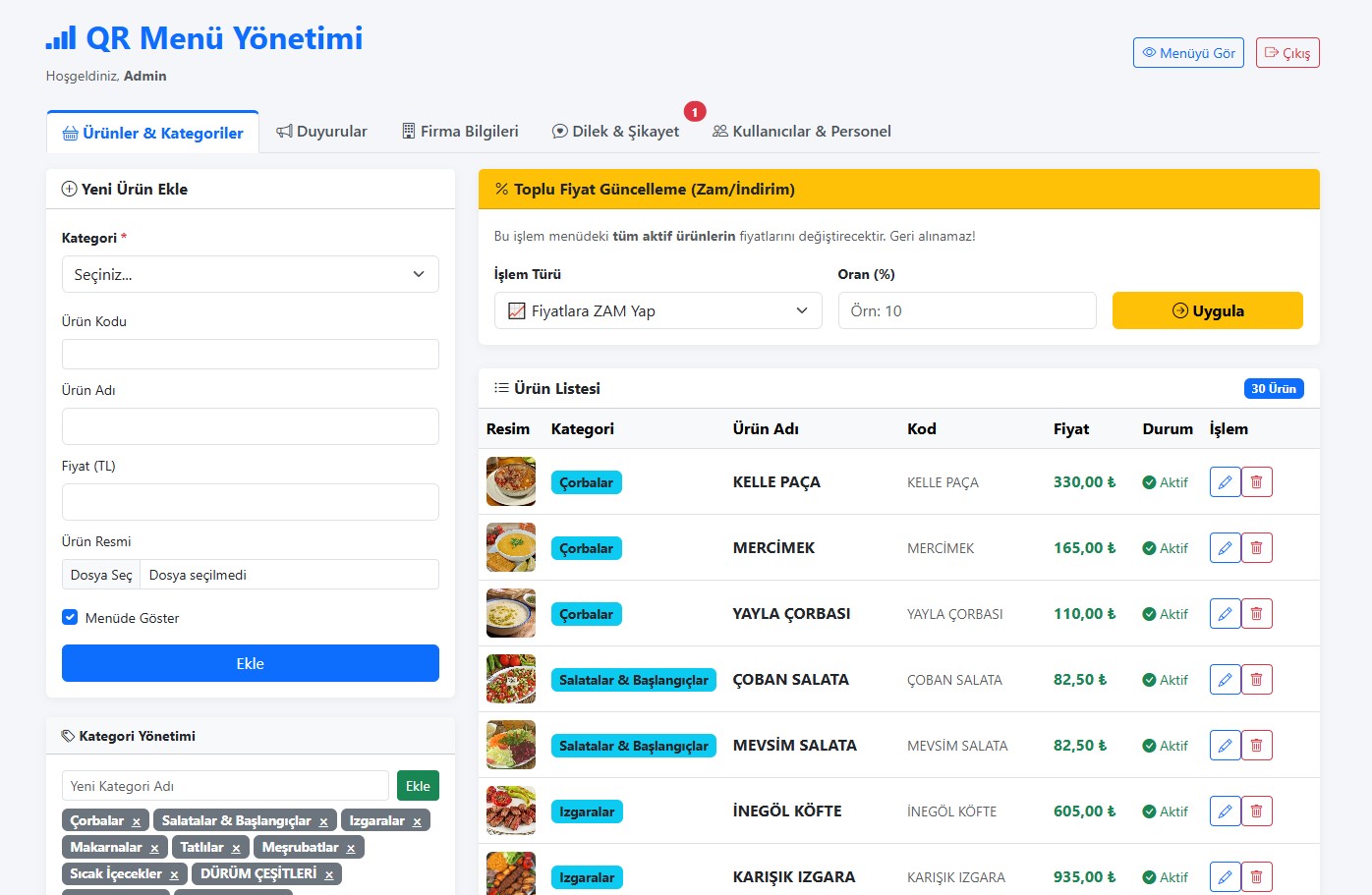Image resolution: width=1372 pixels, height=895 pixels.
Task: Remove the Çorbalar category with its x
Action: 137,821
